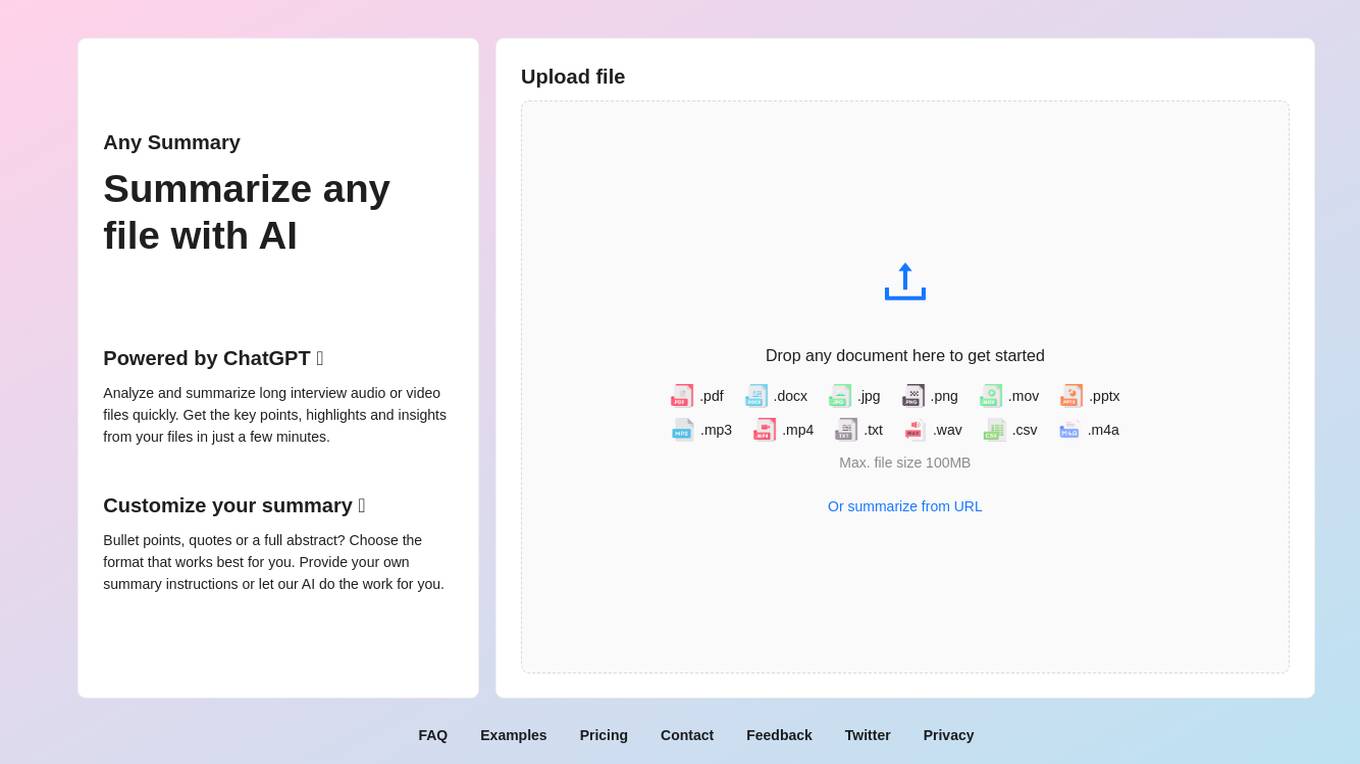Click the PNG file type icon
The width and height of the screenshot is (1360, 764).
click(x=913, y=396)
